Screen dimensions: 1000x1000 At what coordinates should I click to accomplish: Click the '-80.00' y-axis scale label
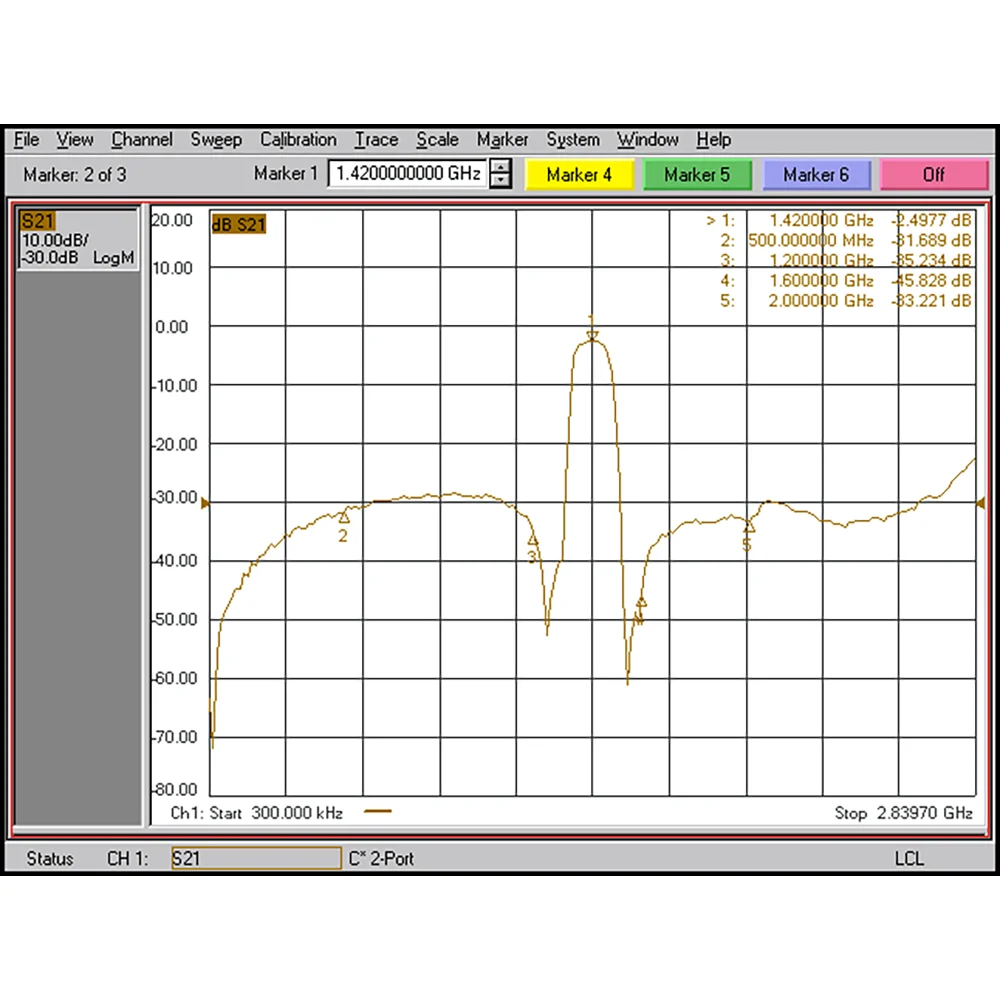point(174,790)
